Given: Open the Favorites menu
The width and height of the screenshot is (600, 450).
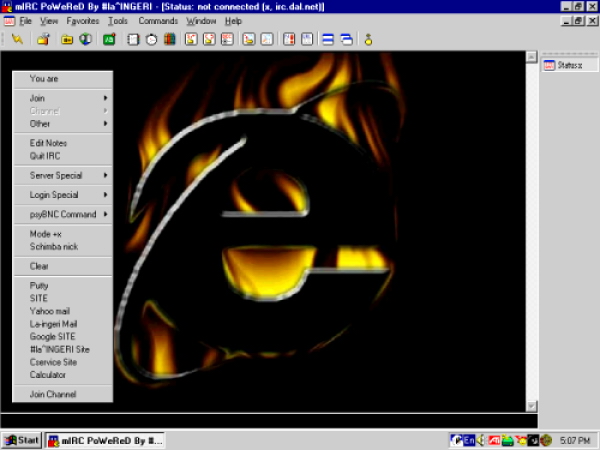Looking at the screenshot, I should [83, 21].
